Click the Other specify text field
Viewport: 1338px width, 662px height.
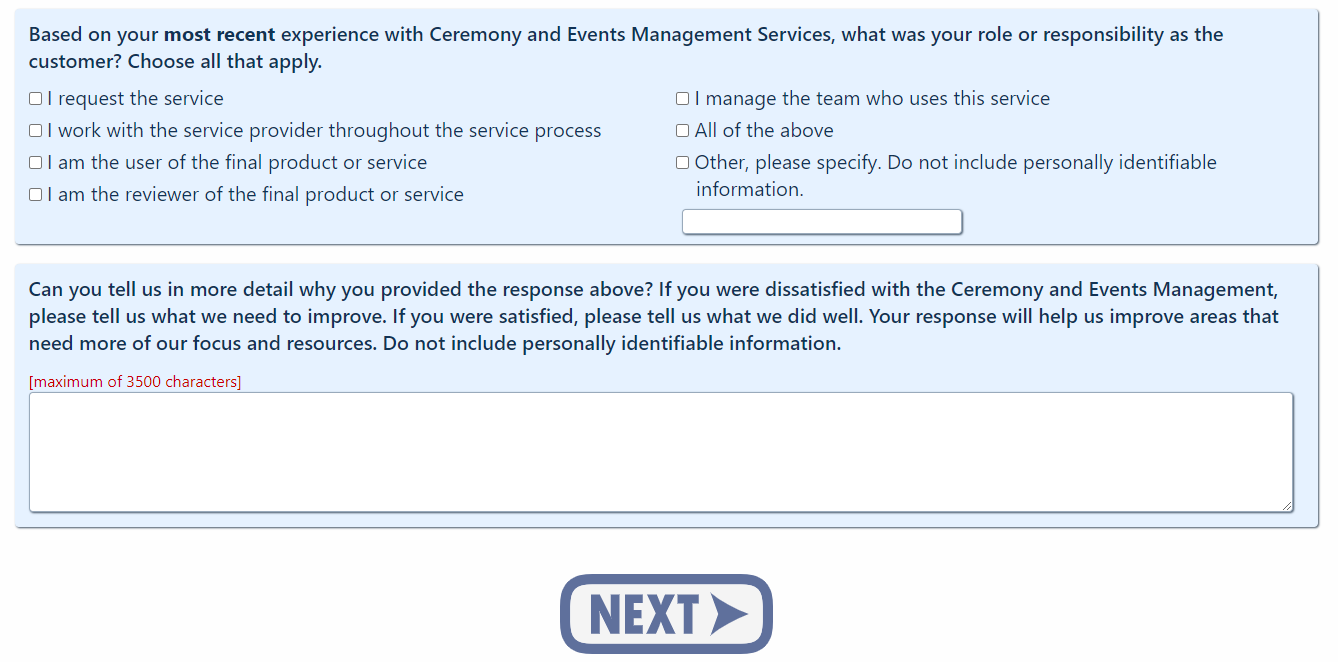tap(821, 222)
